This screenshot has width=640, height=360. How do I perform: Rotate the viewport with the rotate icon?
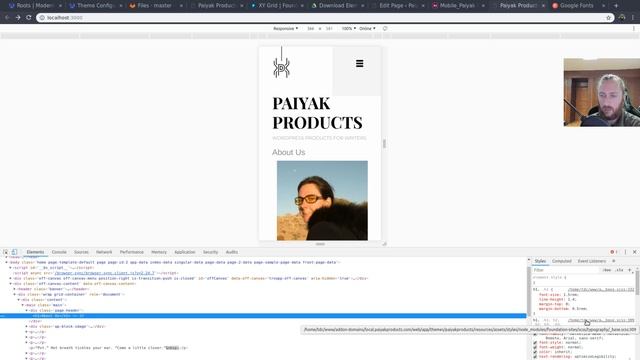385,29
